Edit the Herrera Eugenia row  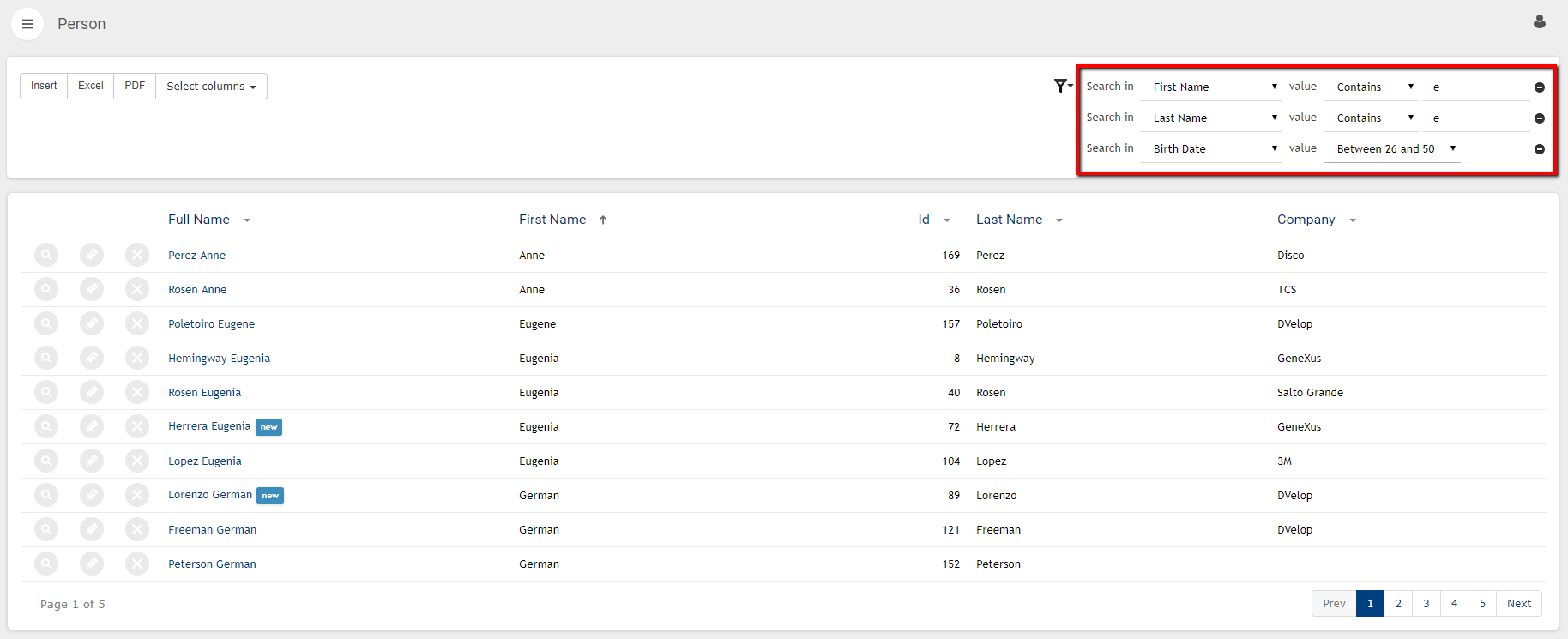pyautogui.click(x=92, y=426)
